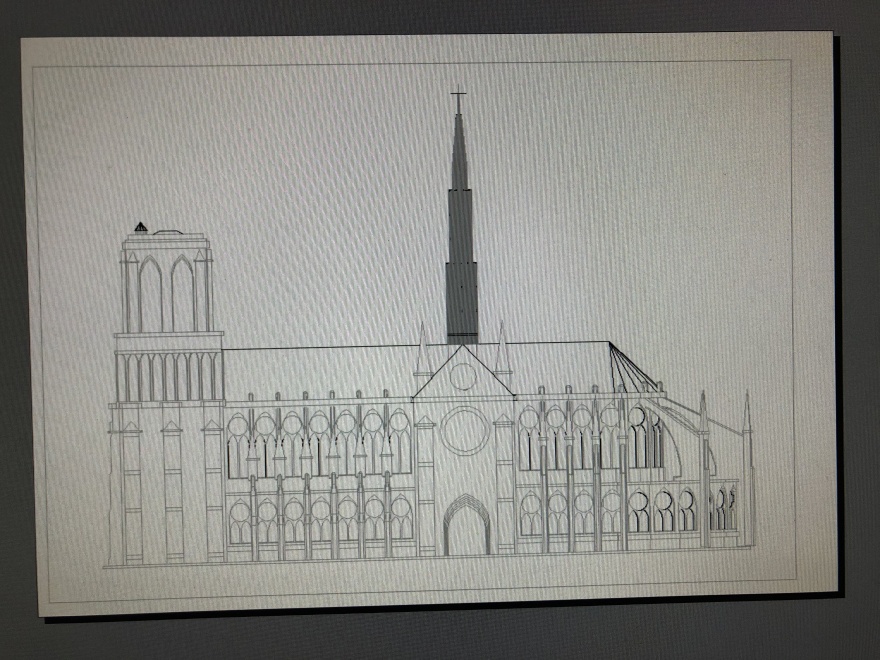The height and width of the screenshot is (660, 880).
Task: Click the dark shaded central spire
Action: point(461,250)
